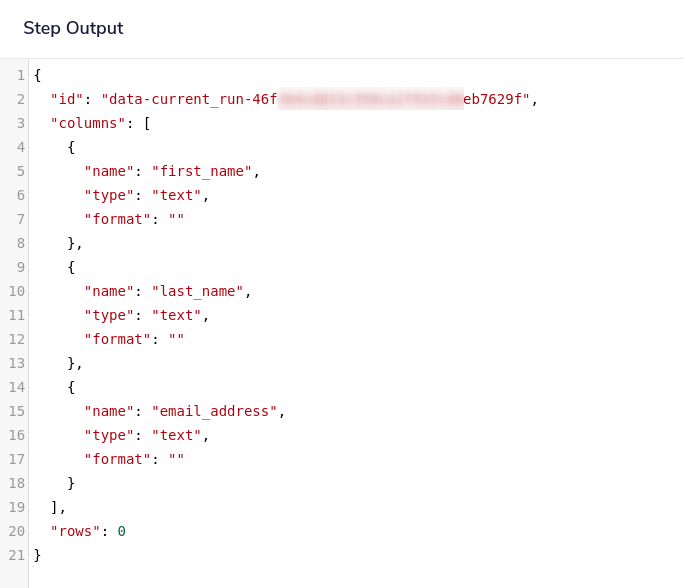684x588 pixels.
Task: Click line number 21 in the gutter
Action: click(x=16, y=555)
